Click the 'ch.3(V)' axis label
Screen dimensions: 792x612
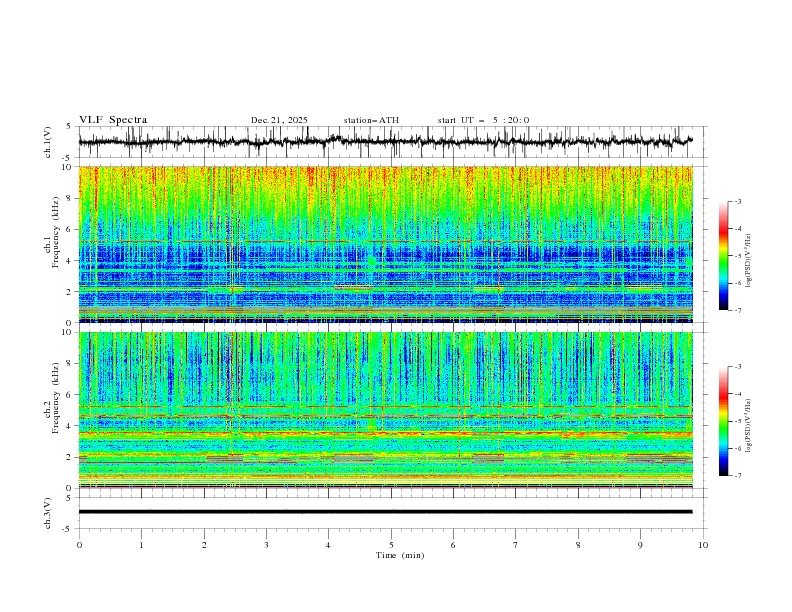pos(48,513)
